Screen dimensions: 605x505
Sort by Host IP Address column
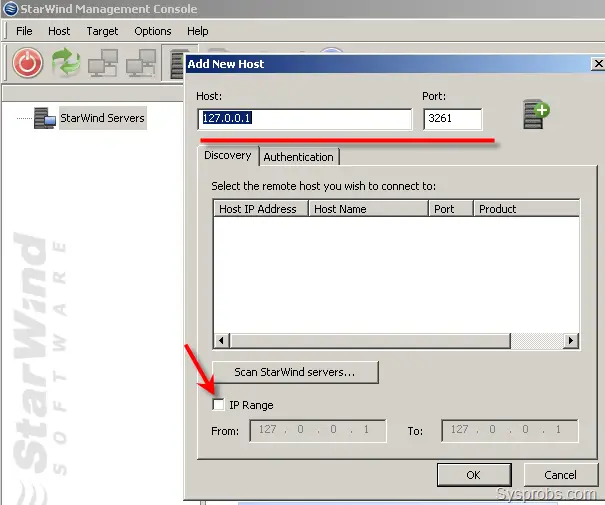coord(261,209)
